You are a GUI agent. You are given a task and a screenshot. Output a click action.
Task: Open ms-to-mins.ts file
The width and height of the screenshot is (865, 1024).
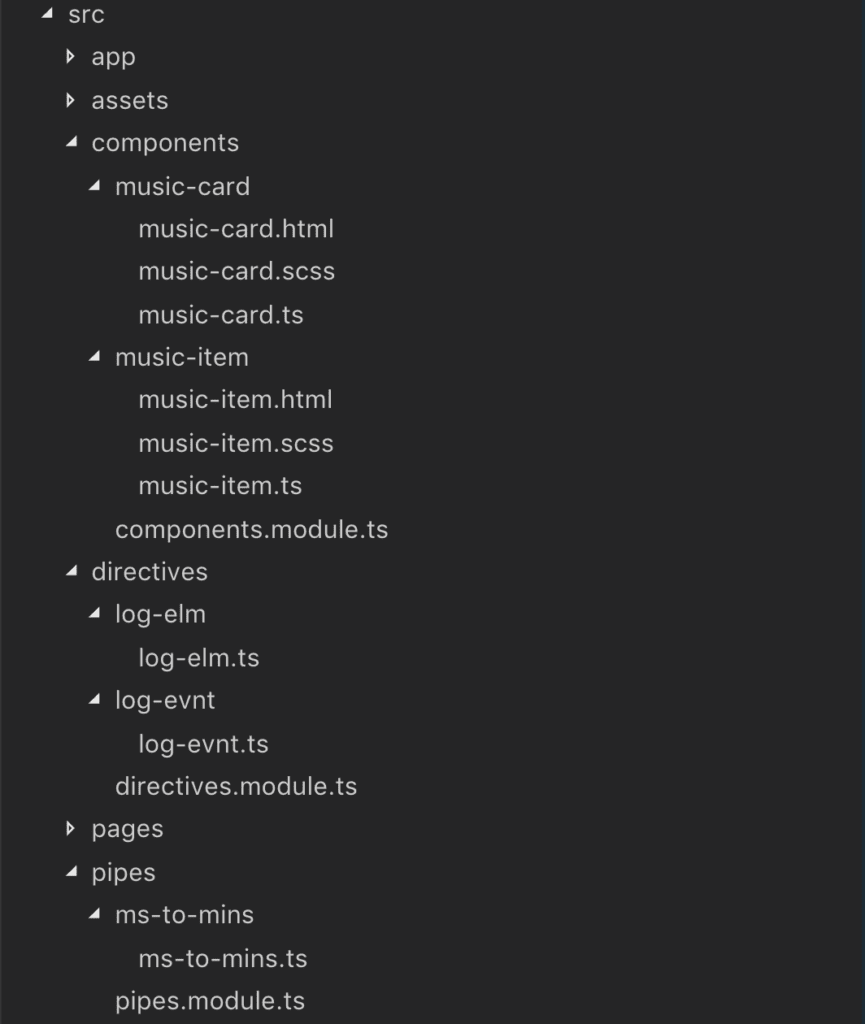pos(223,958)
